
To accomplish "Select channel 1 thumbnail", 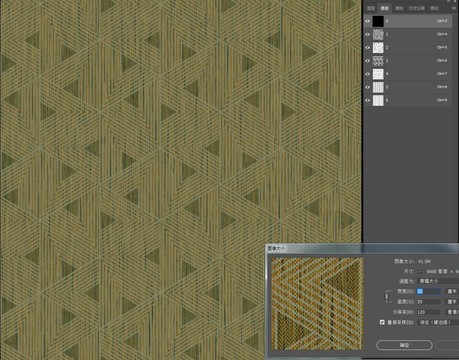I will click(378, 34).
